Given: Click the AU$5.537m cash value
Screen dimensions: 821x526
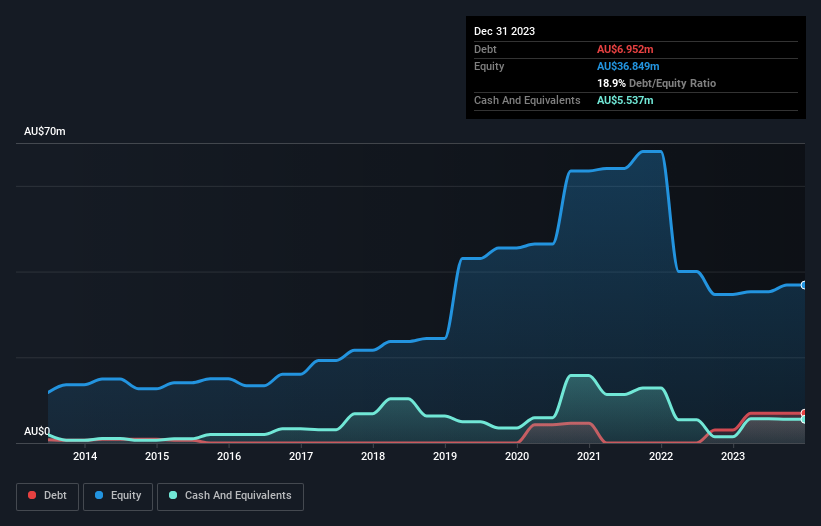Looking at the screenshot, I should click(x=625, y=100).
